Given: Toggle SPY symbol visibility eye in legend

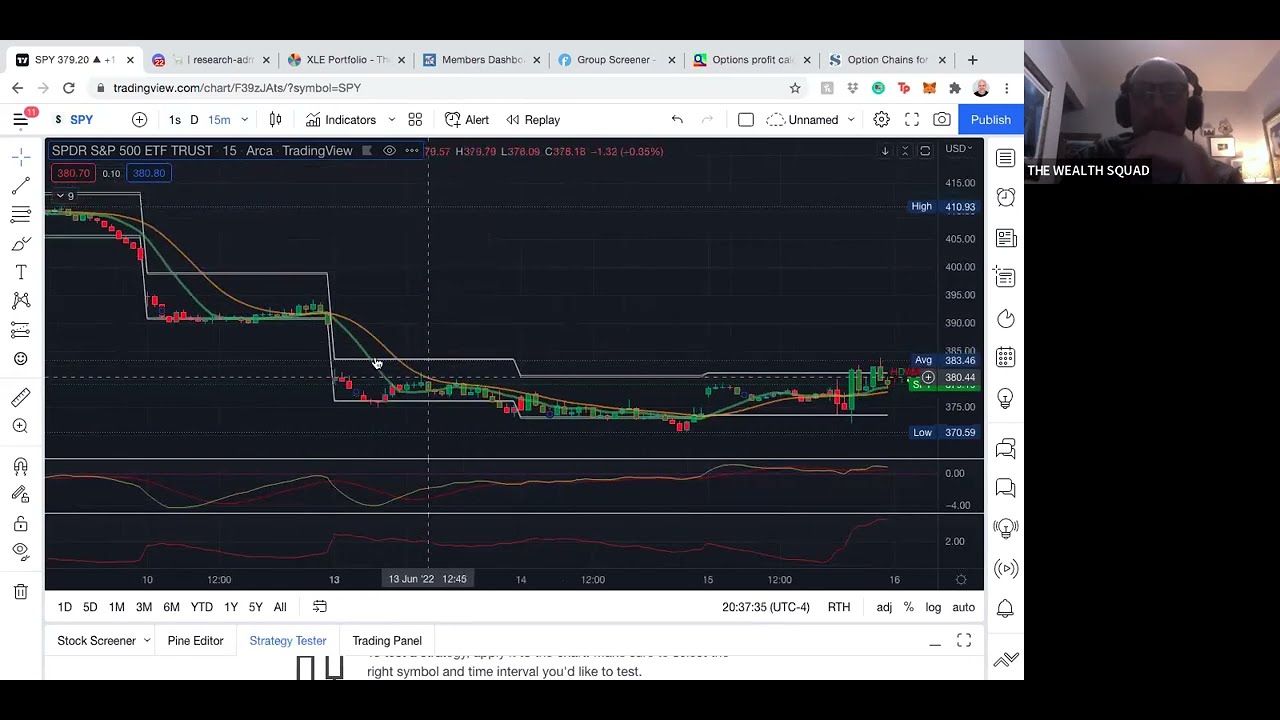Looking at the screenshot, I should tap(389, 151).
